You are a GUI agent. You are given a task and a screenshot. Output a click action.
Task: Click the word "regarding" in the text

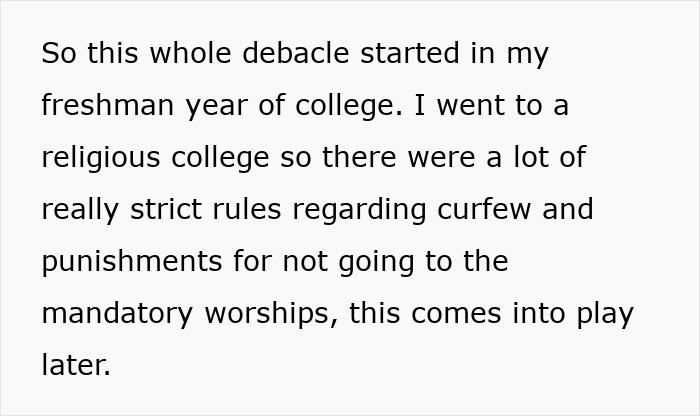tap(343, 210)
